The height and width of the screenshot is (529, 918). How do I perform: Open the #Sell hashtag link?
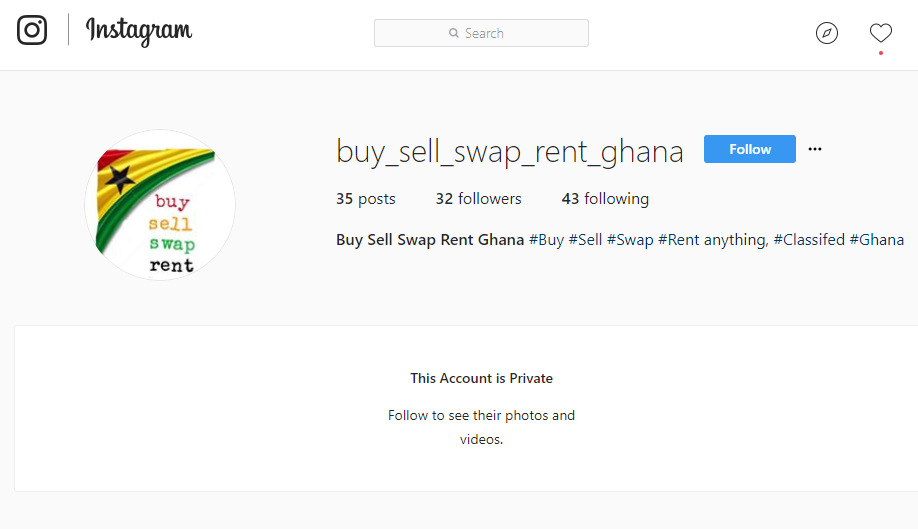pyautogui.click(x=585, y=240)
